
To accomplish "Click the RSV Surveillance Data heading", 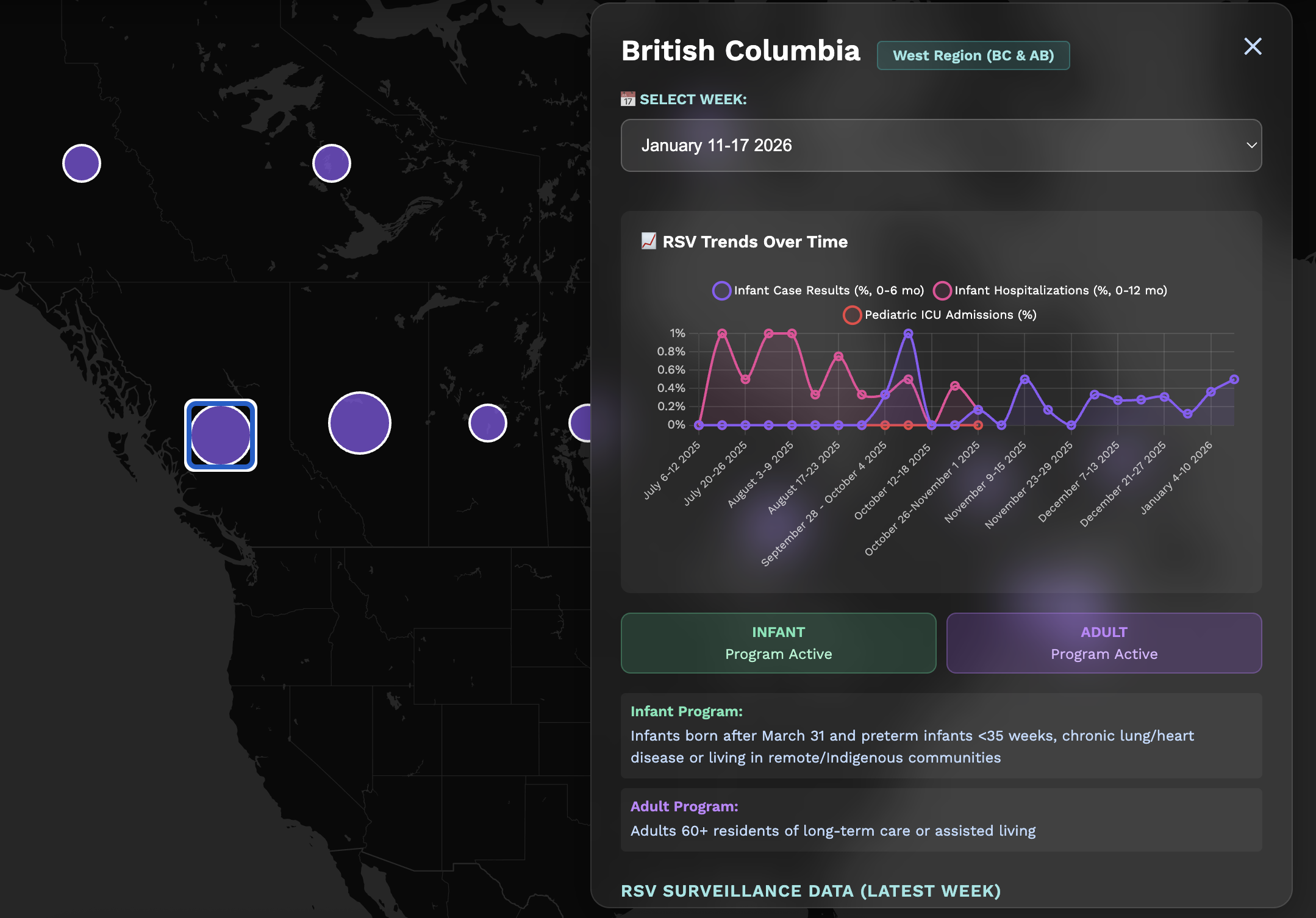I will 811,891.
